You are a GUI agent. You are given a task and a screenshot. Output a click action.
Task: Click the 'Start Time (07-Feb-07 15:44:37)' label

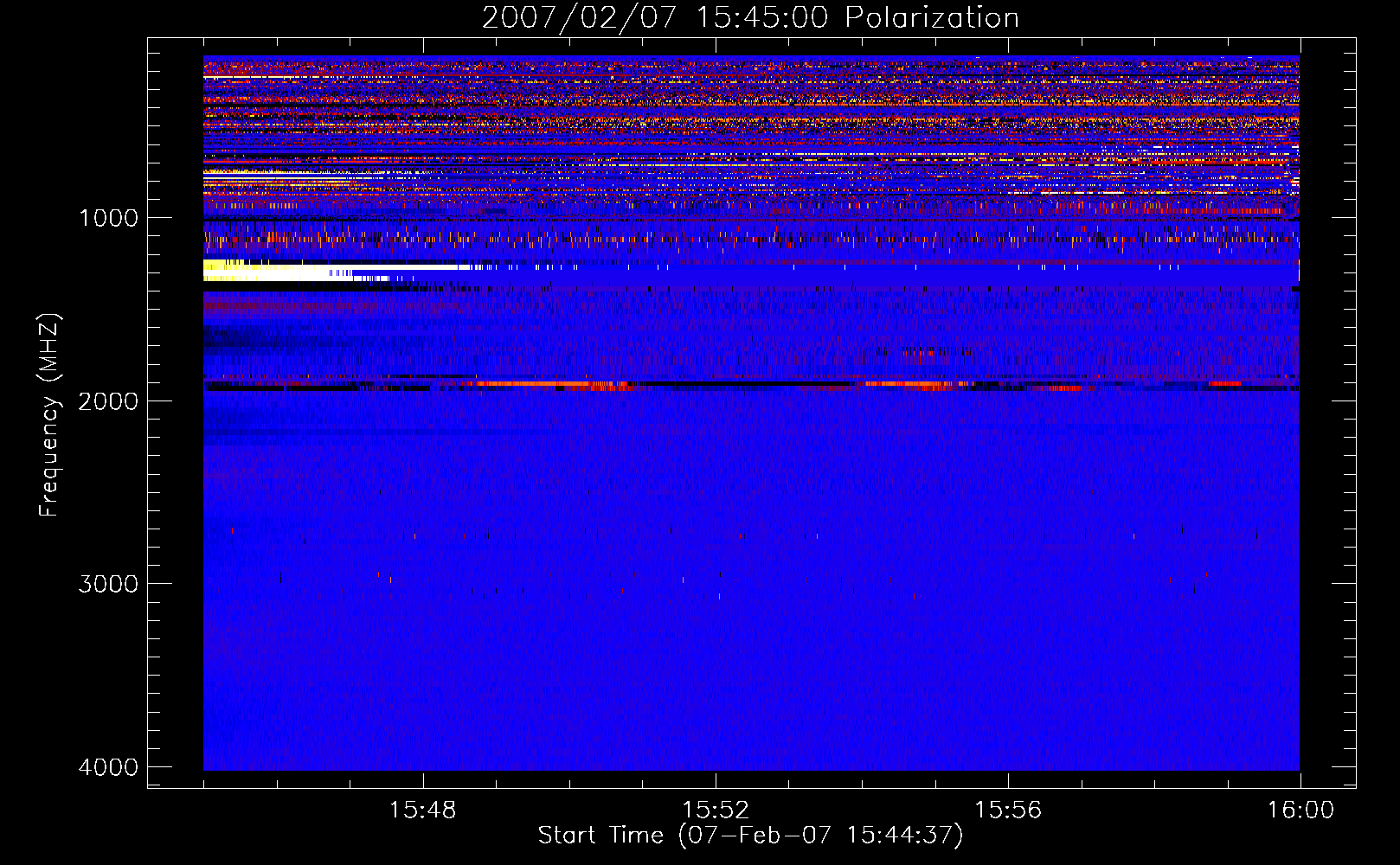point(750,836)
